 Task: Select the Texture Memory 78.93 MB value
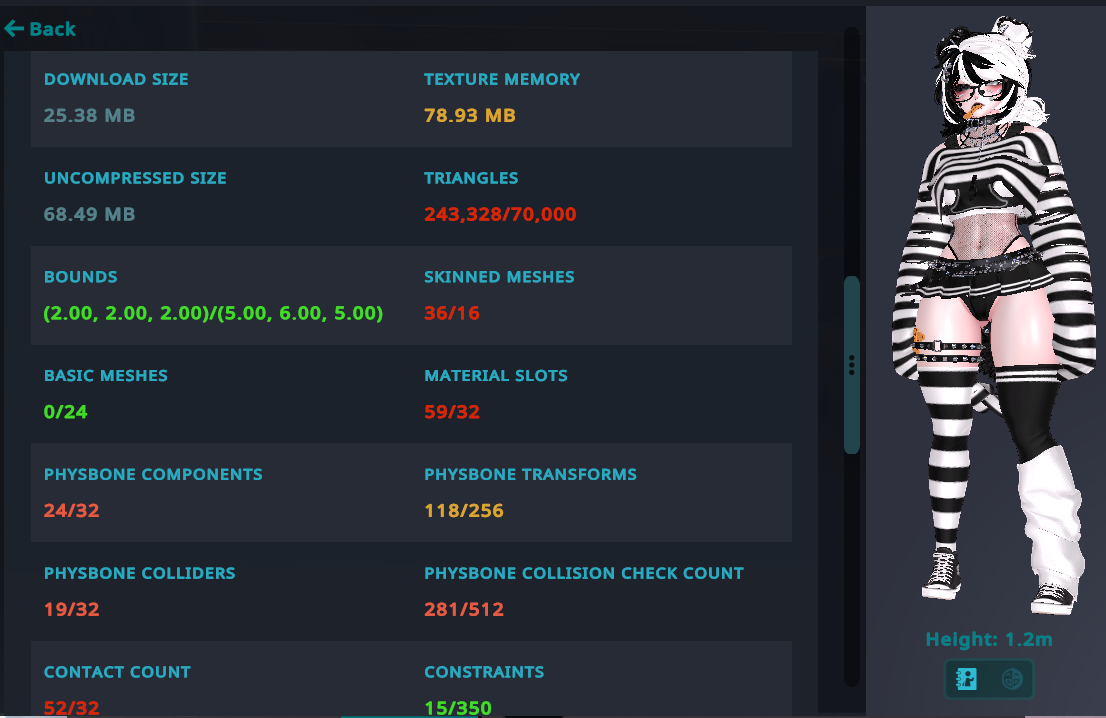click(469, 115)
